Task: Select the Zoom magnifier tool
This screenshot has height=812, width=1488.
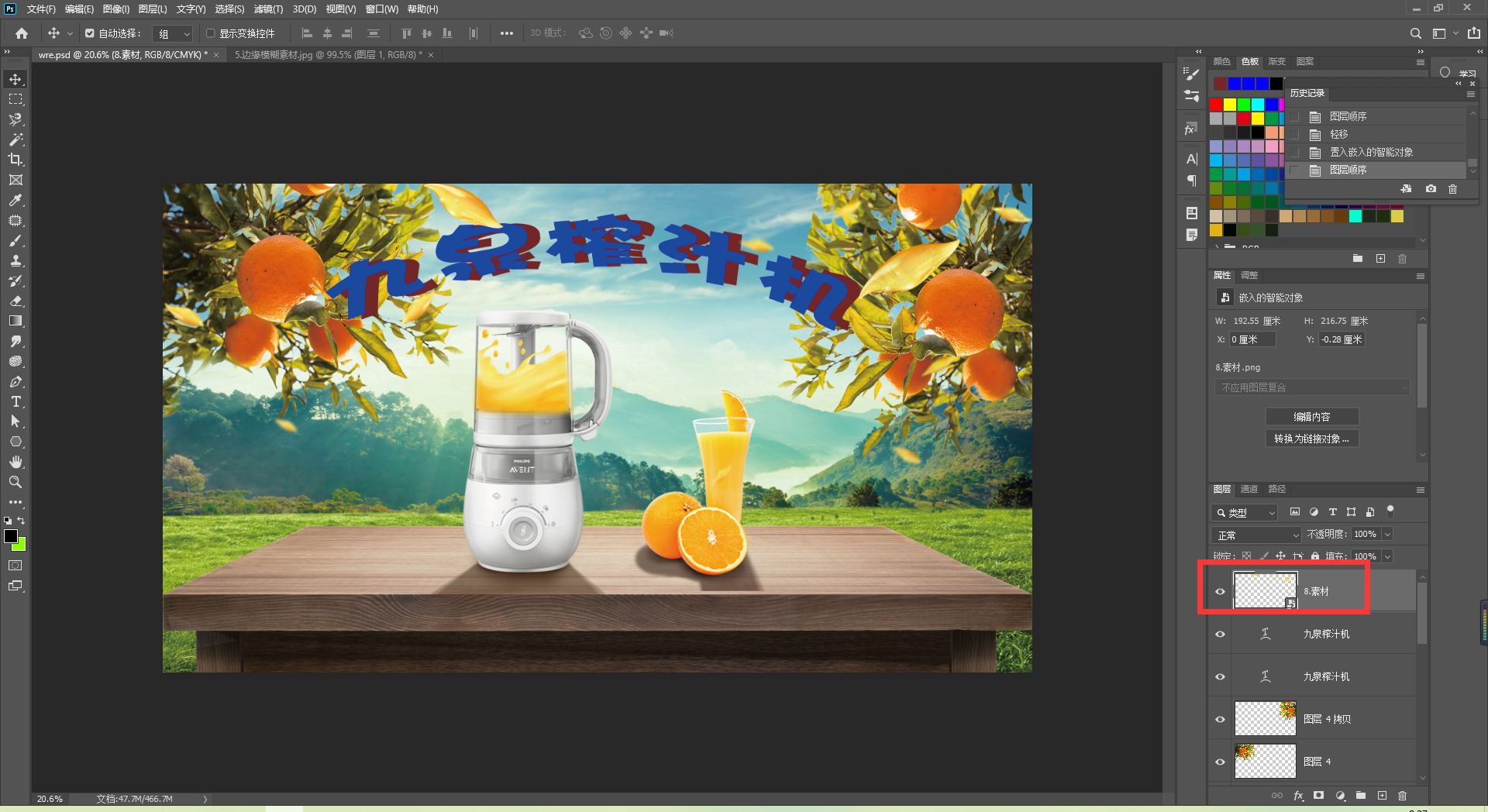Action: pos(15,482)
